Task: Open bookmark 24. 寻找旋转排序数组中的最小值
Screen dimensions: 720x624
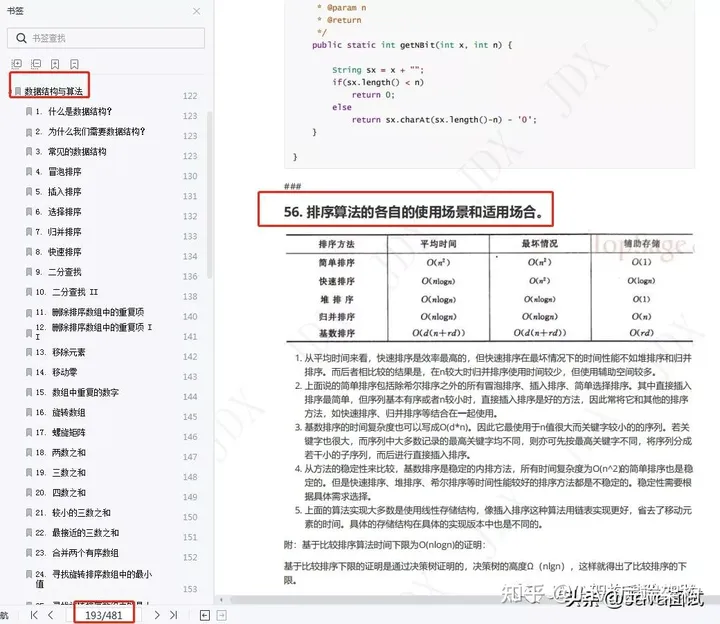Action: point(94,579)
